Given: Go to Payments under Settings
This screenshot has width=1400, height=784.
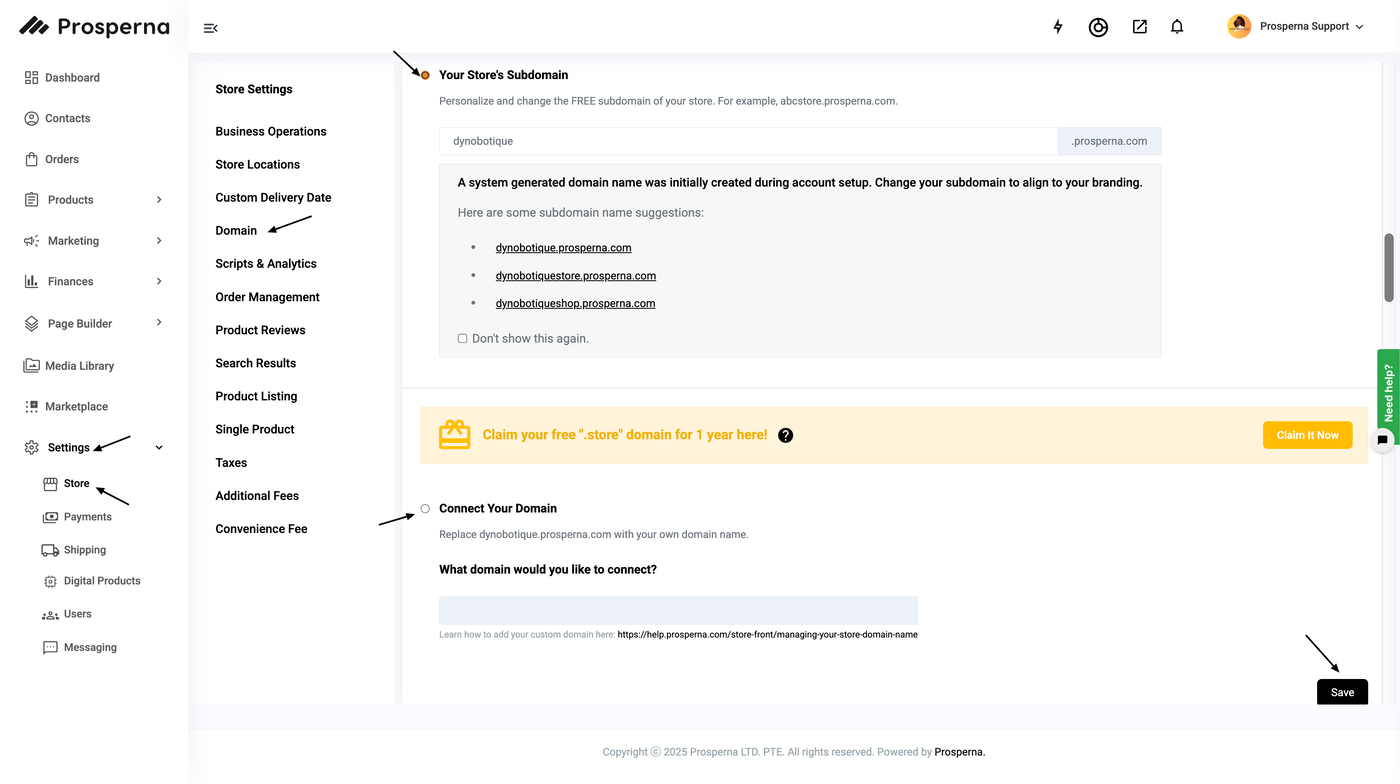Looking at the screenshot, I should pos(87,517).
